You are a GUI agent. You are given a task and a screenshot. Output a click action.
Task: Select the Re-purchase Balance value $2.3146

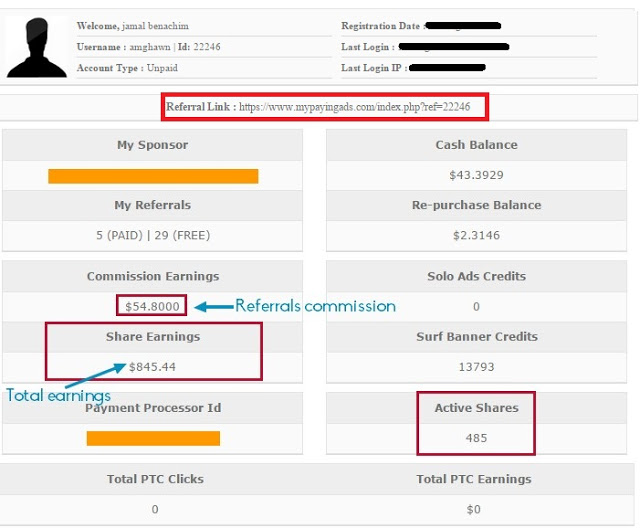476,235
